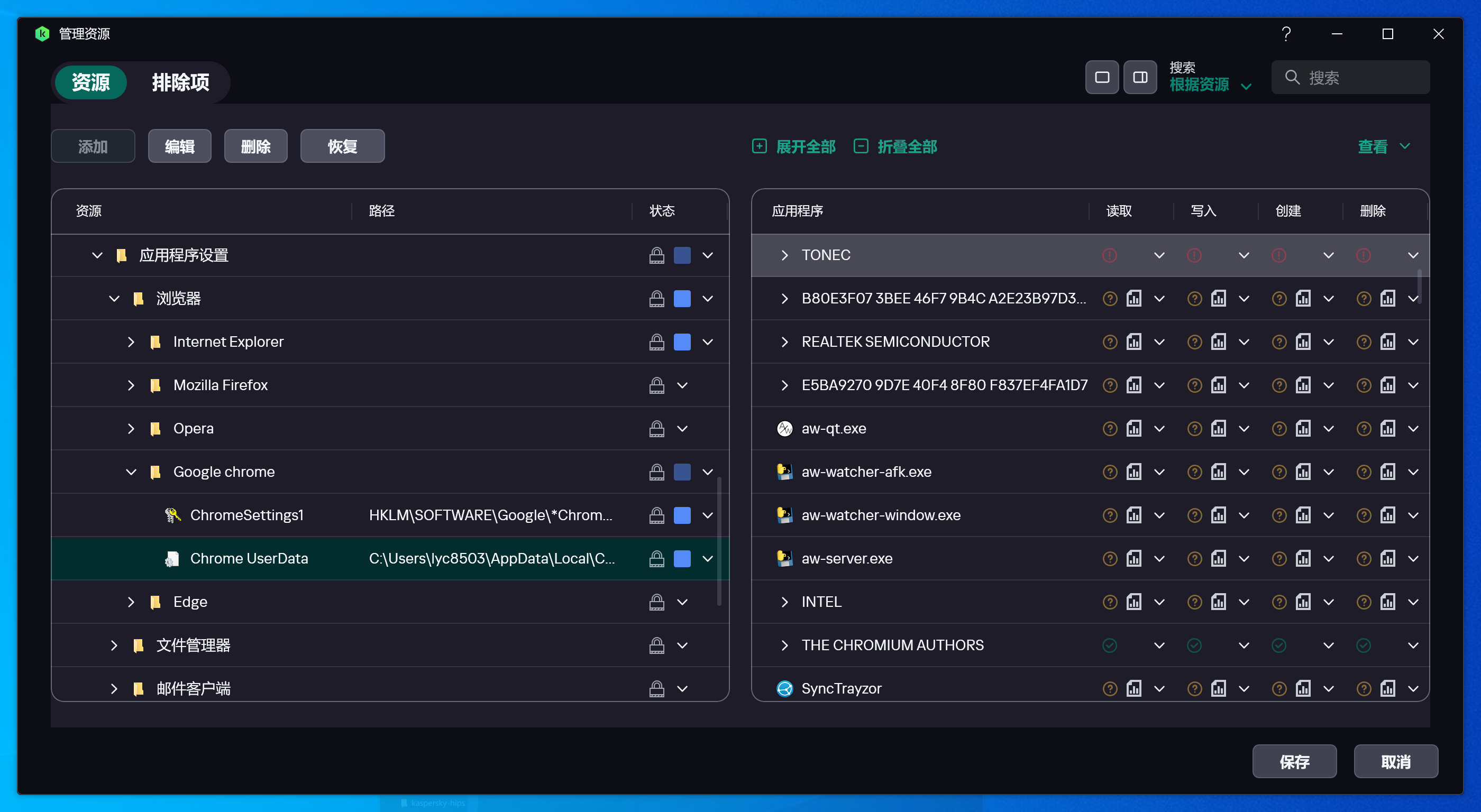Click the help question mark icon
Image resolution: width=1481 pixels, height=812 pixels.
(1286, 34)
